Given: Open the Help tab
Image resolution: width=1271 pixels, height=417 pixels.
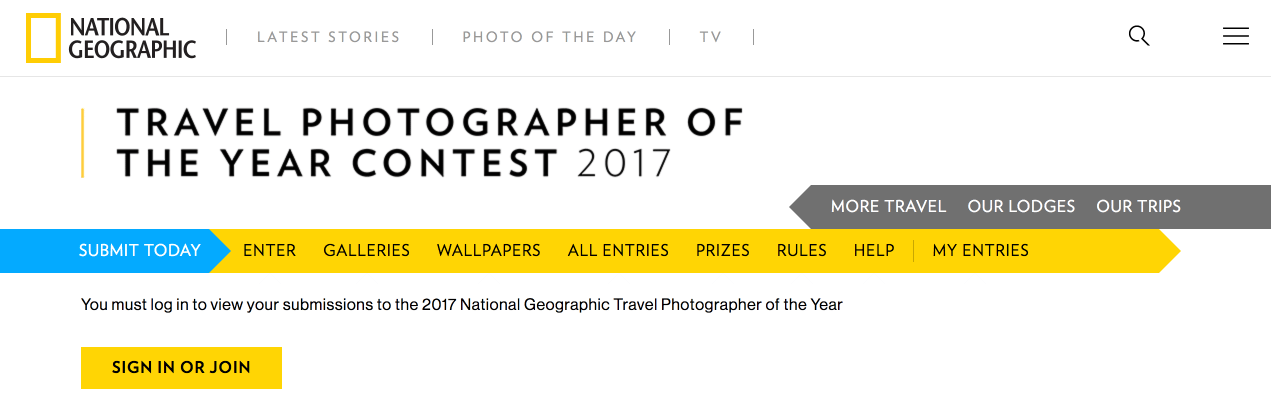Looking at the screenshot, I should pyautogui.click(x=874, y=251).
